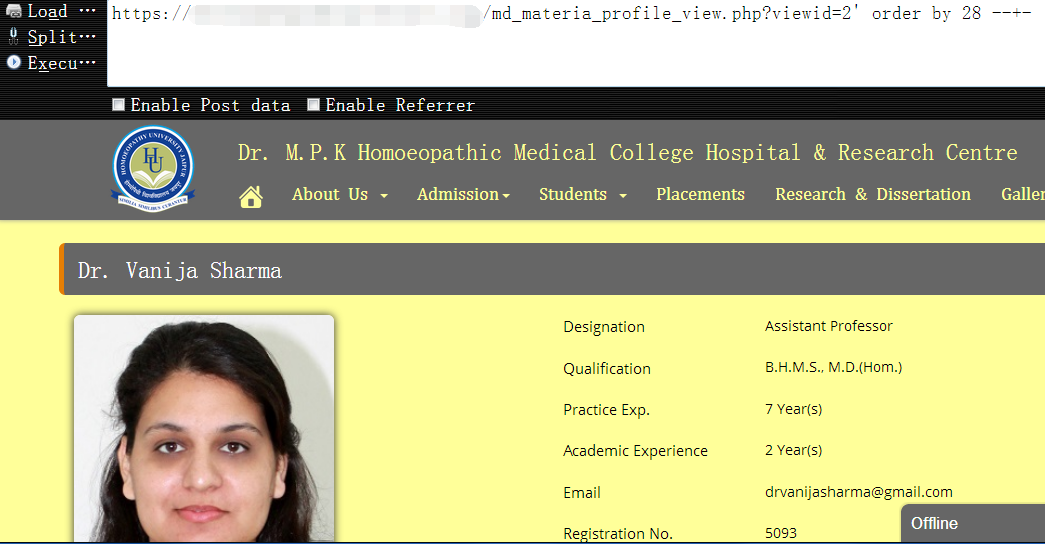Click the Homoeopathy University logo
The height and width of the screenshot is (544, 1045).
(153, 169)
